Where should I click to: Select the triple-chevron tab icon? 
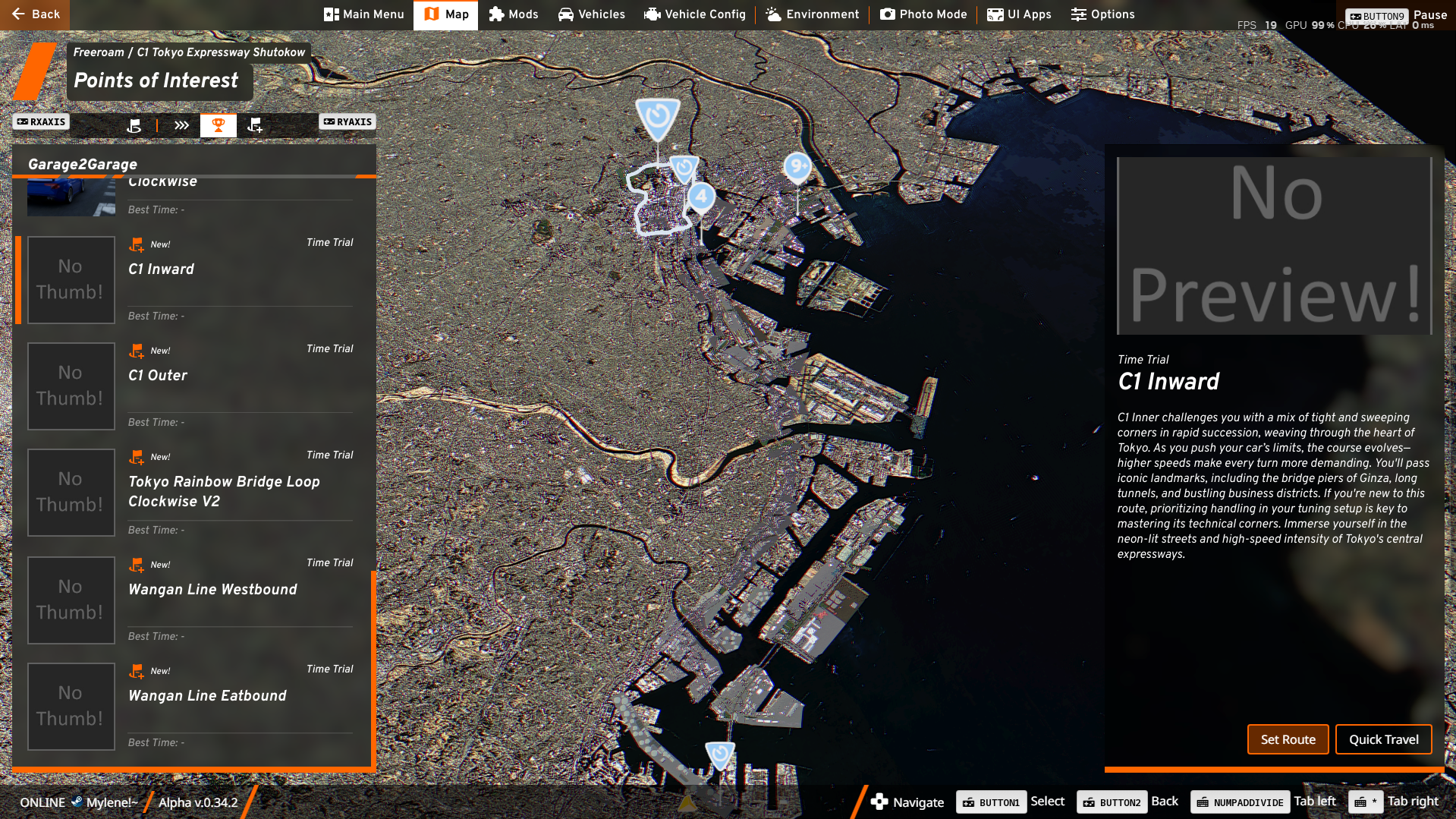tap(181, 125)
